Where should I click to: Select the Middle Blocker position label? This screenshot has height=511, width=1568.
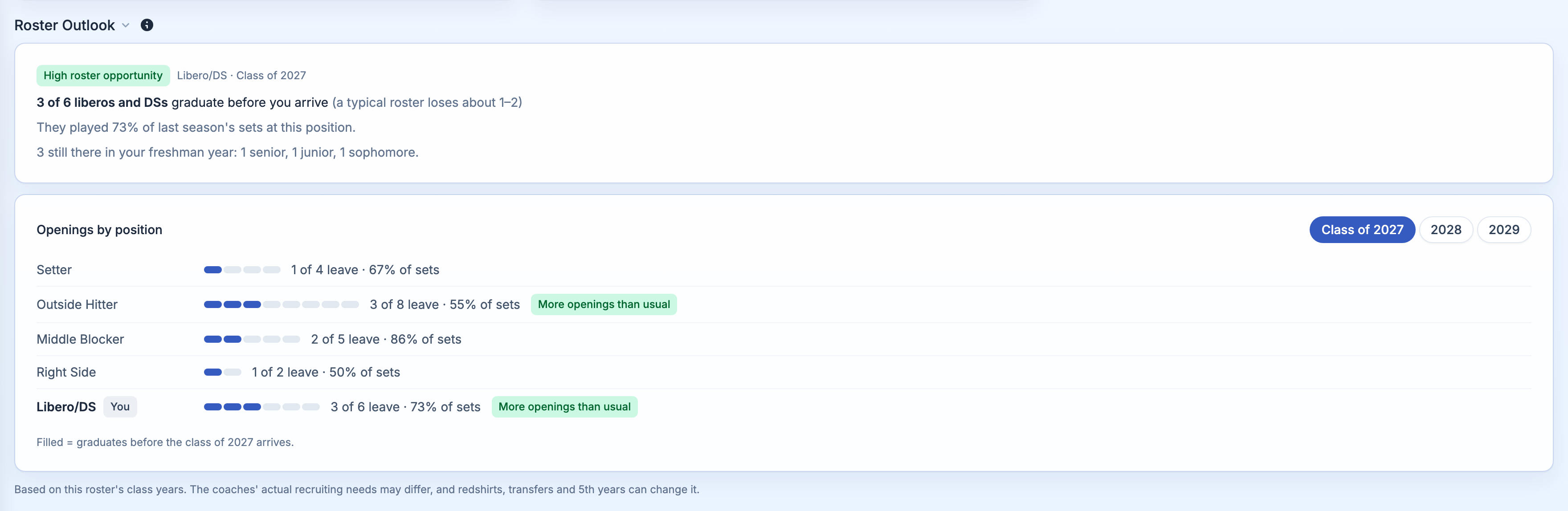tap(80, 339)
